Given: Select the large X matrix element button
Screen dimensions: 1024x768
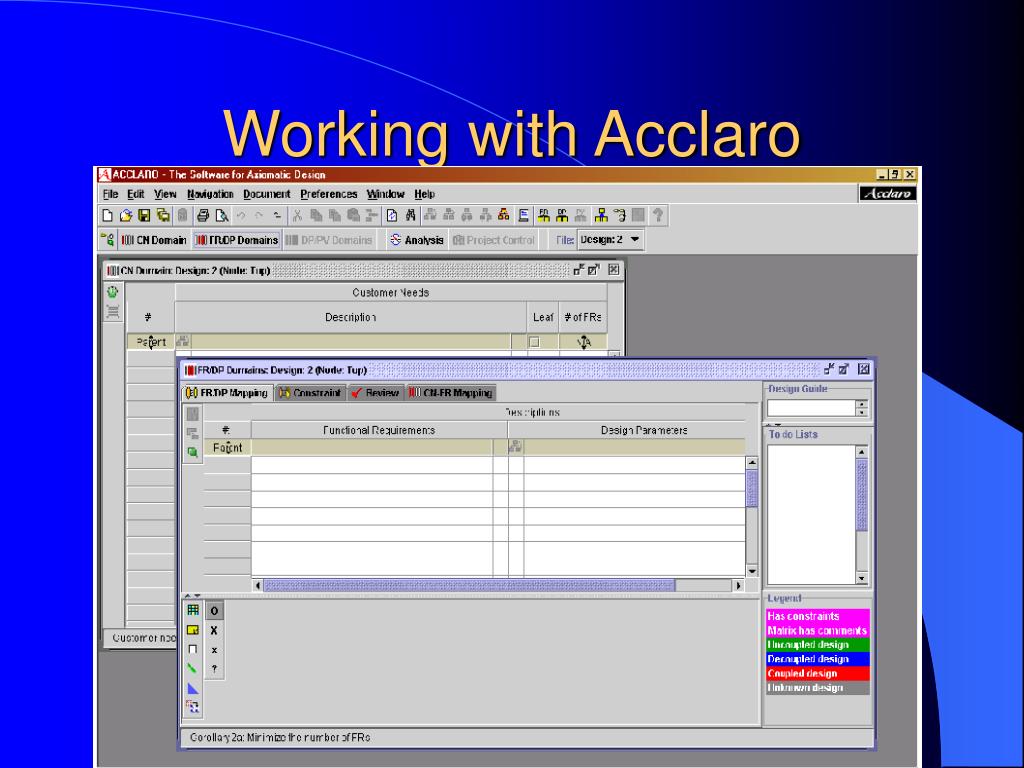Looking at the screenshot, I should tap(214, 631).
